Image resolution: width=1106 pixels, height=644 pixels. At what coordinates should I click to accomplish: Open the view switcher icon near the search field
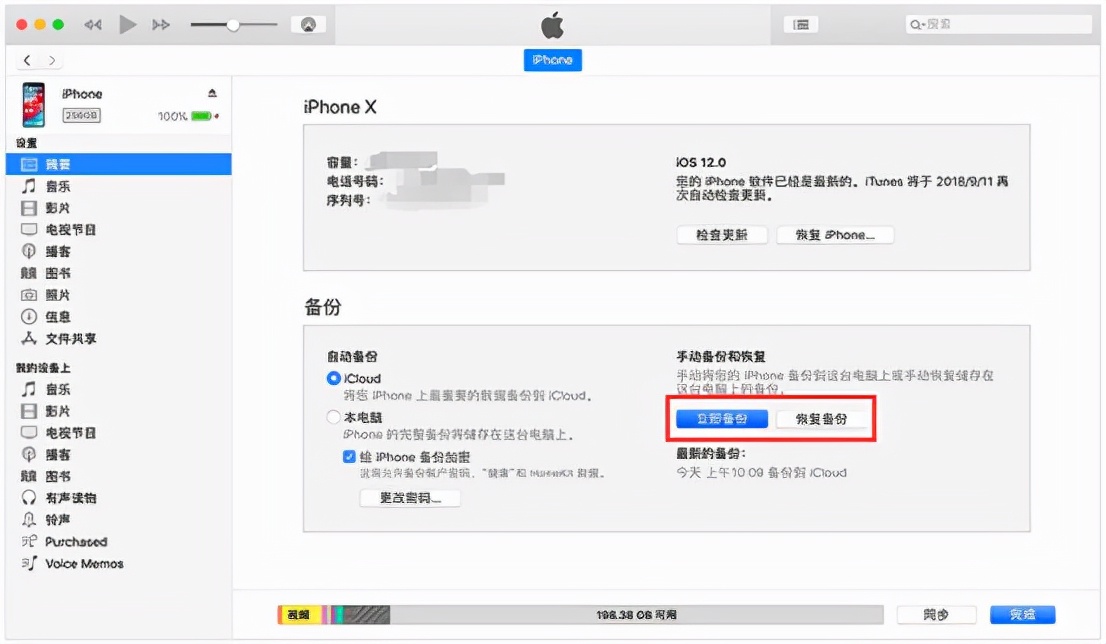(801, 23)
